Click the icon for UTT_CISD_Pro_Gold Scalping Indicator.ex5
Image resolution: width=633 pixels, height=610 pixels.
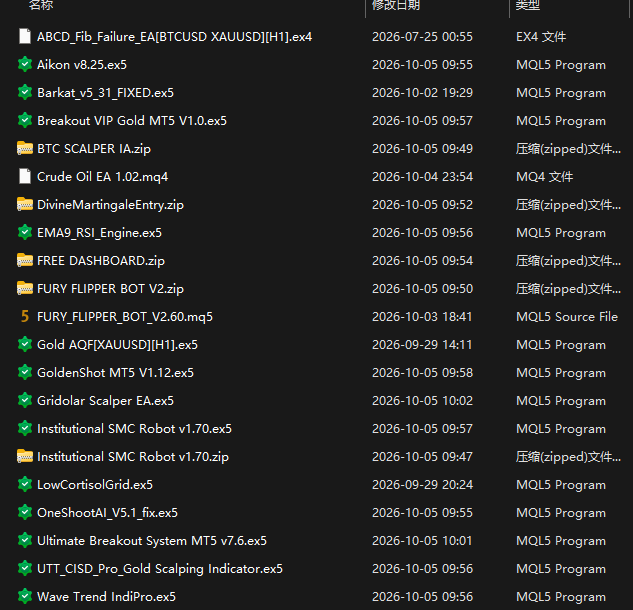[25, 568]
